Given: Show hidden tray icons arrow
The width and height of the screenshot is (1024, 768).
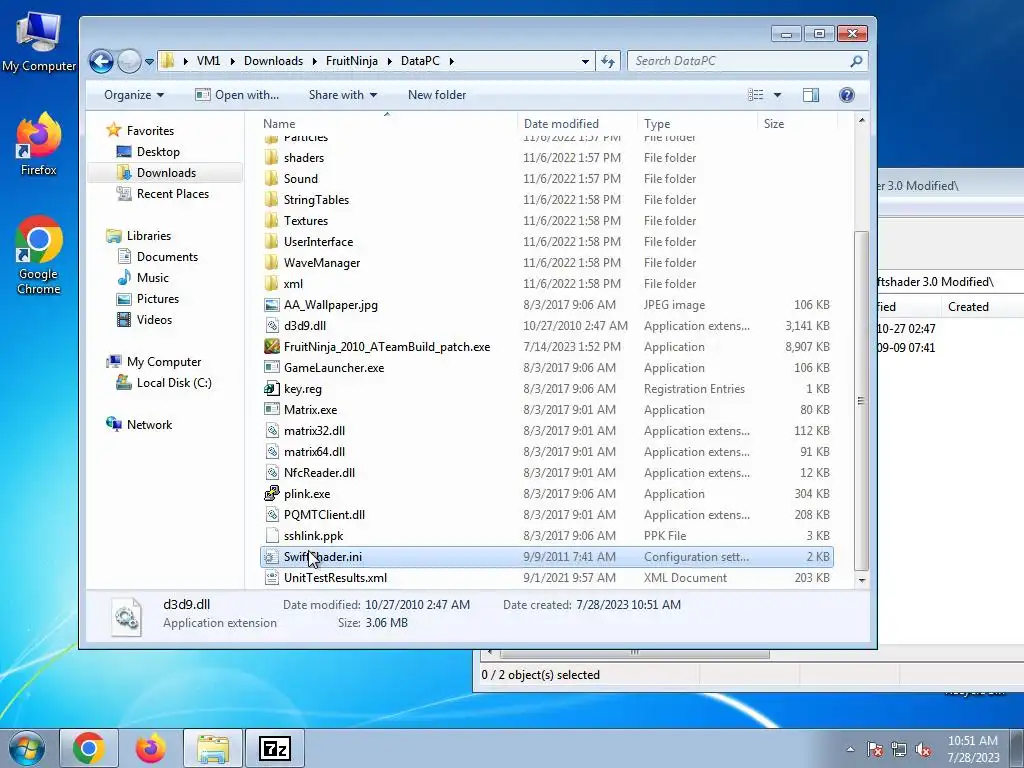Looking at the screenshot, I should [850, 749].
